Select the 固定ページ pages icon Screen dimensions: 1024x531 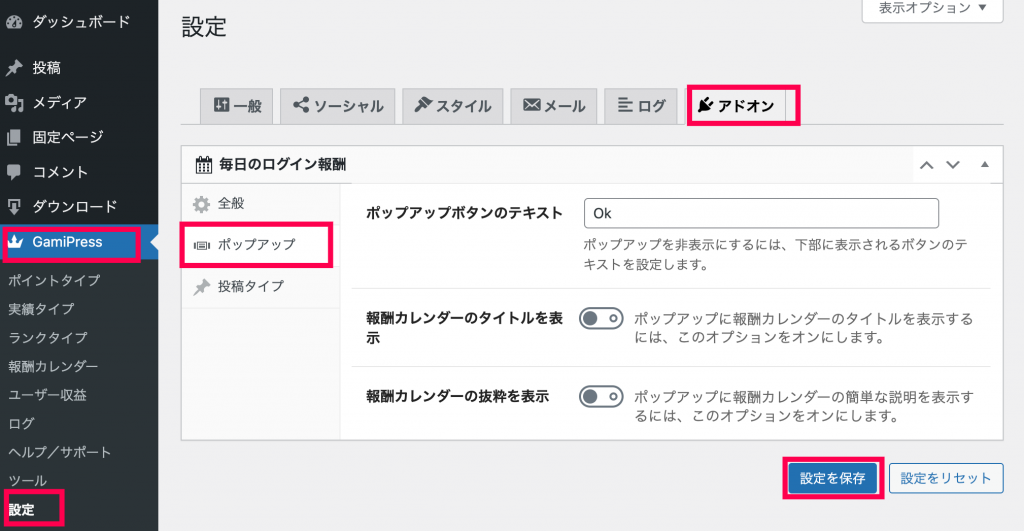pyautogui.click(x=14, y=137)
